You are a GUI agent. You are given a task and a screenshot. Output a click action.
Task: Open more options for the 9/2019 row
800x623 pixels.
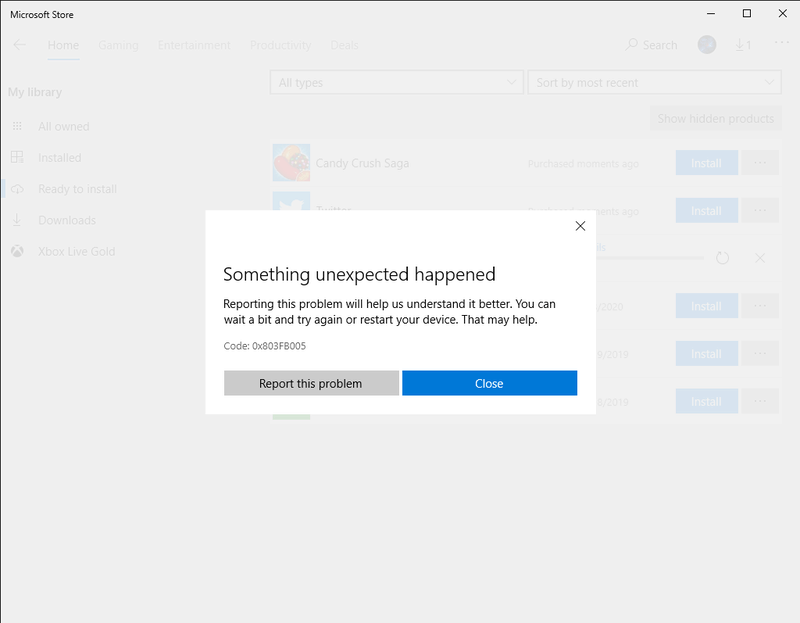(760, 354)
